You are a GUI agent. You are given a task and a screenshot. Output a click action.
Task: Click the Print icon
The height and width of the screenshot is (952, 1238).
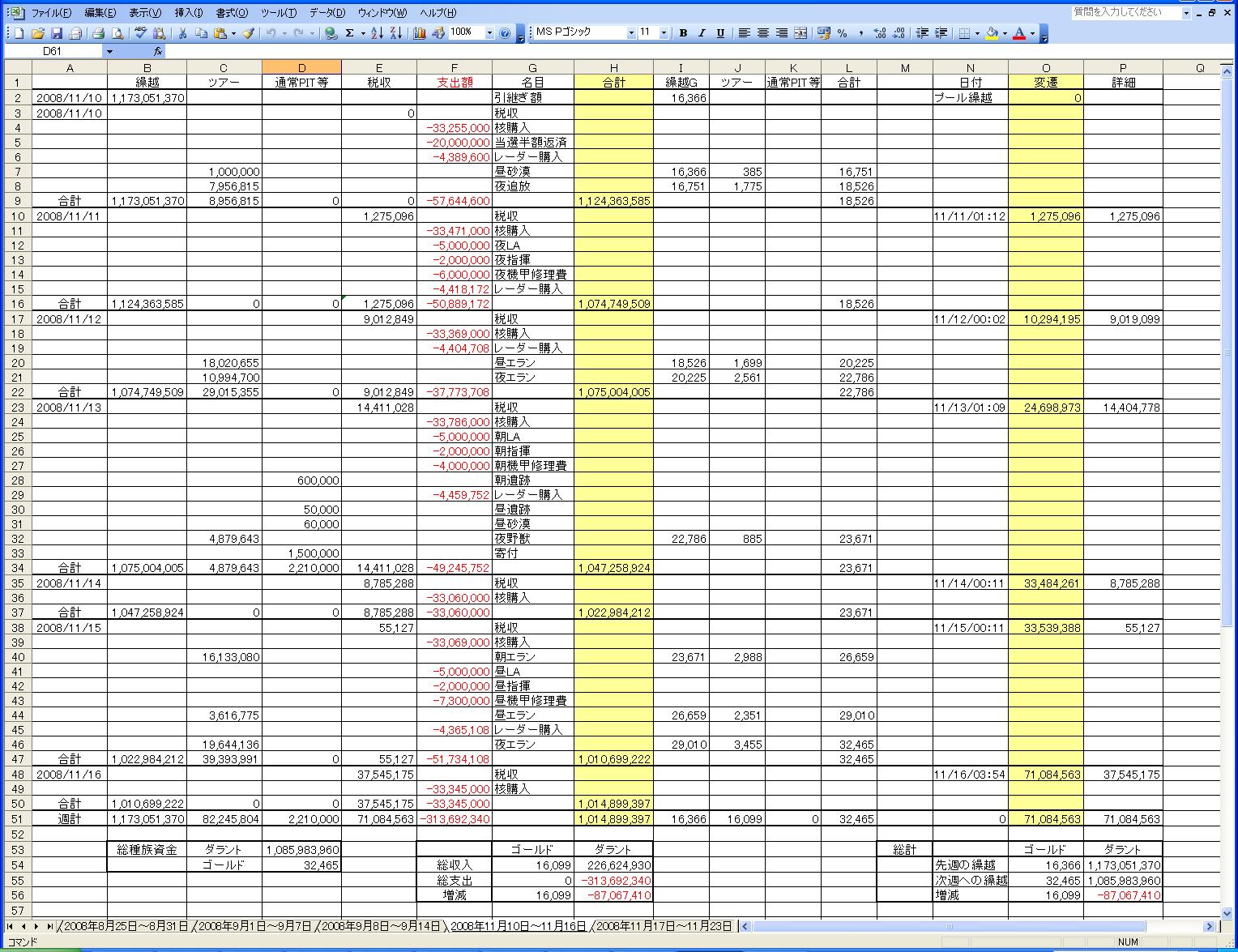(98, 33)
